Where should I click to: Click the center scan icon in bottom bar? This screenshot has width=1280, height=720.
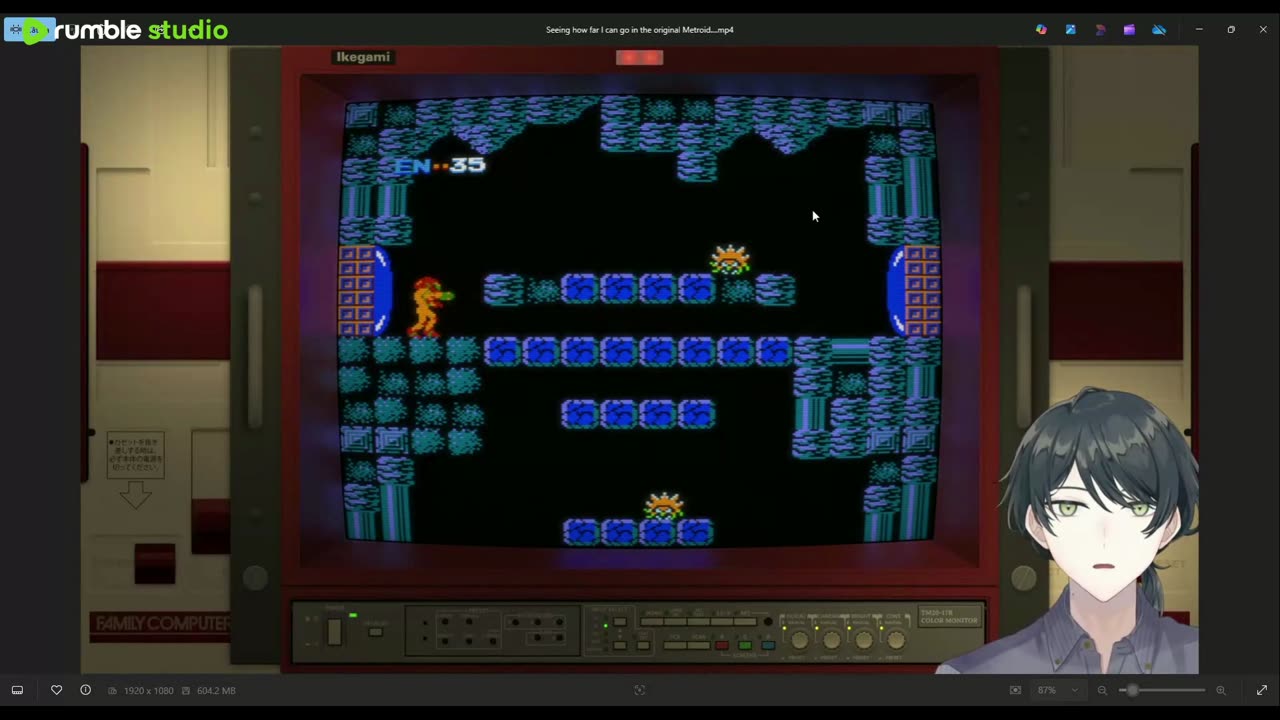point(640,690)
